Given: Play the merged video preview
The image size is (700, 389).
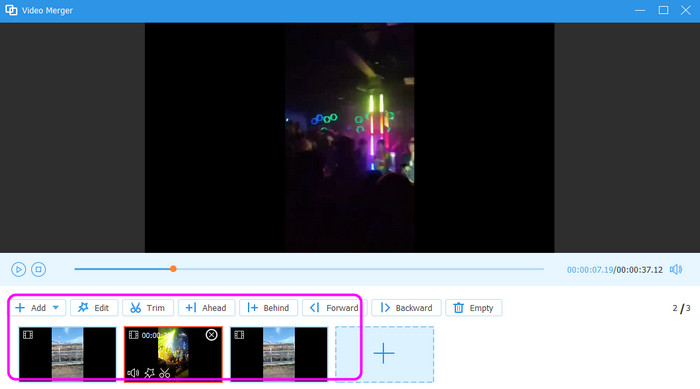Looking at the screenshot, I should (18, 269).
